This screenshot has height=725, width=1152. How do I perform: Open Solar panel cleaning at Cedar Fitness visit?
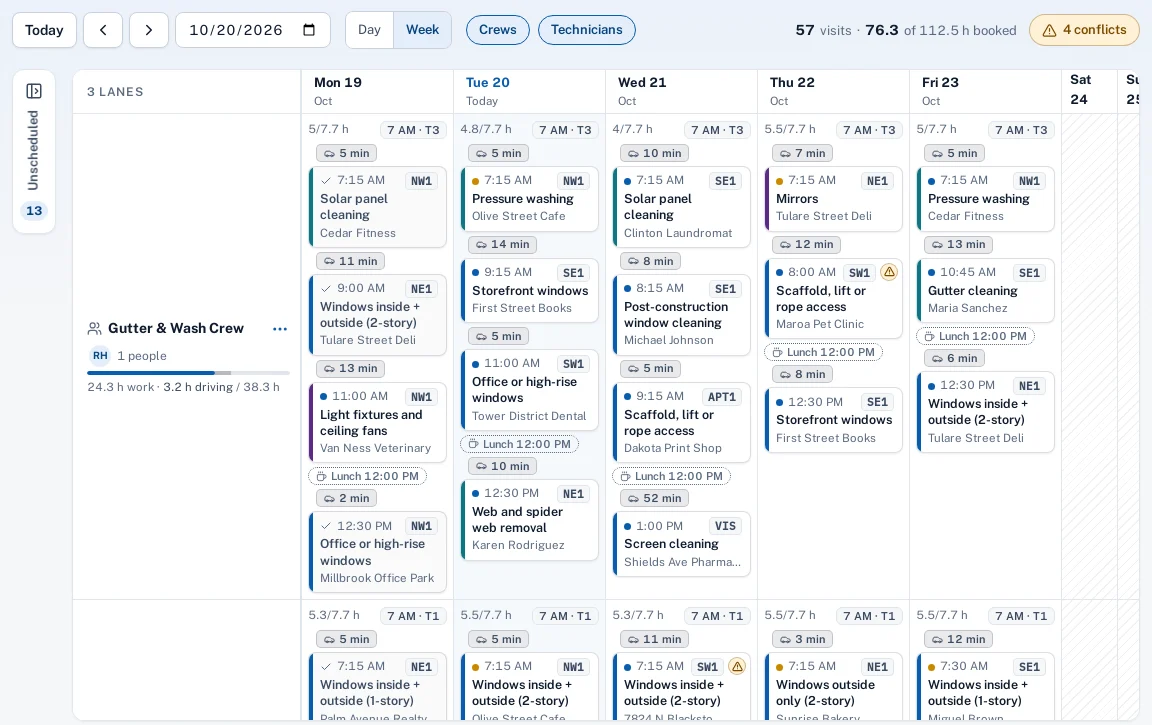378,207
